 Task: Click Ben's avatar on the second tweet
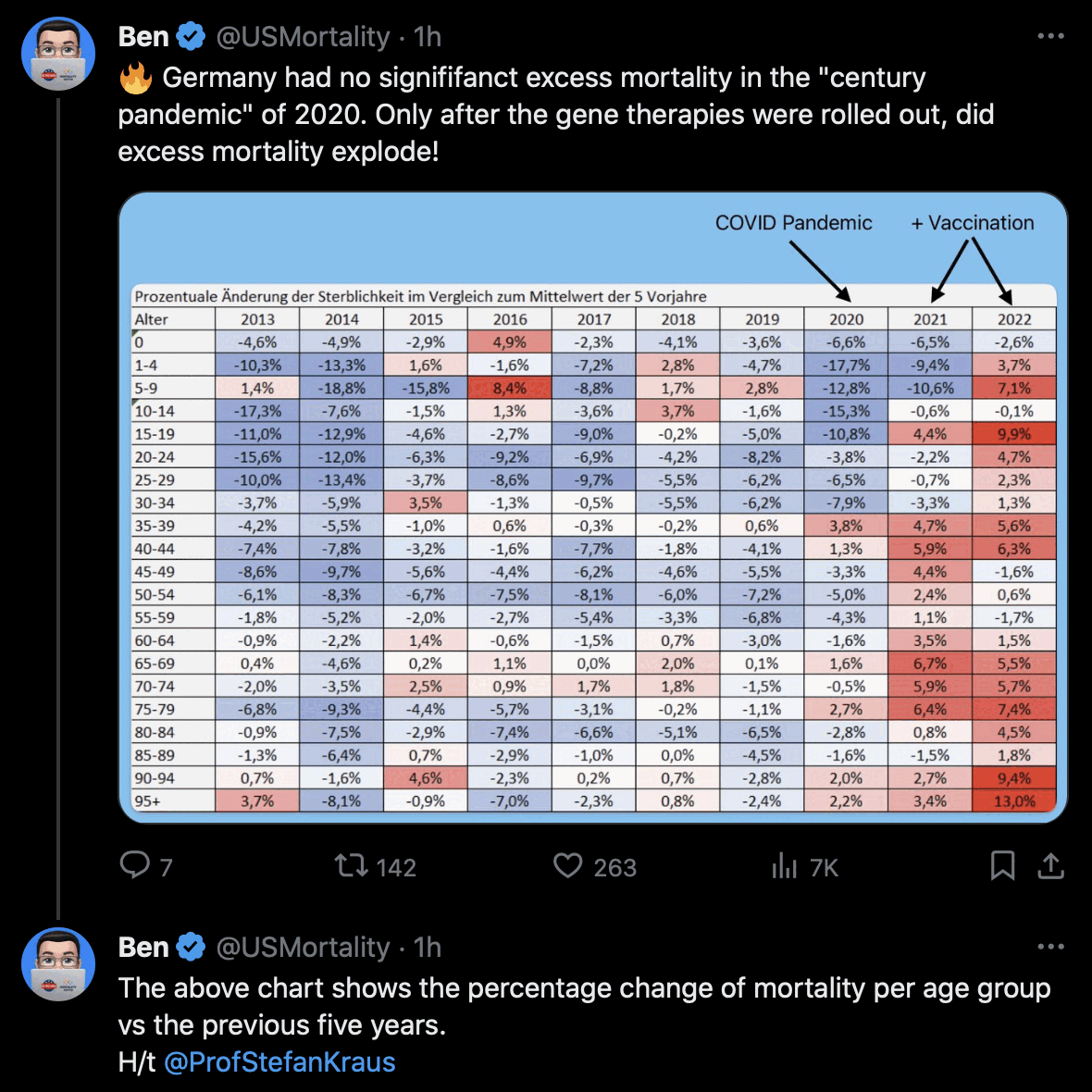58,963
